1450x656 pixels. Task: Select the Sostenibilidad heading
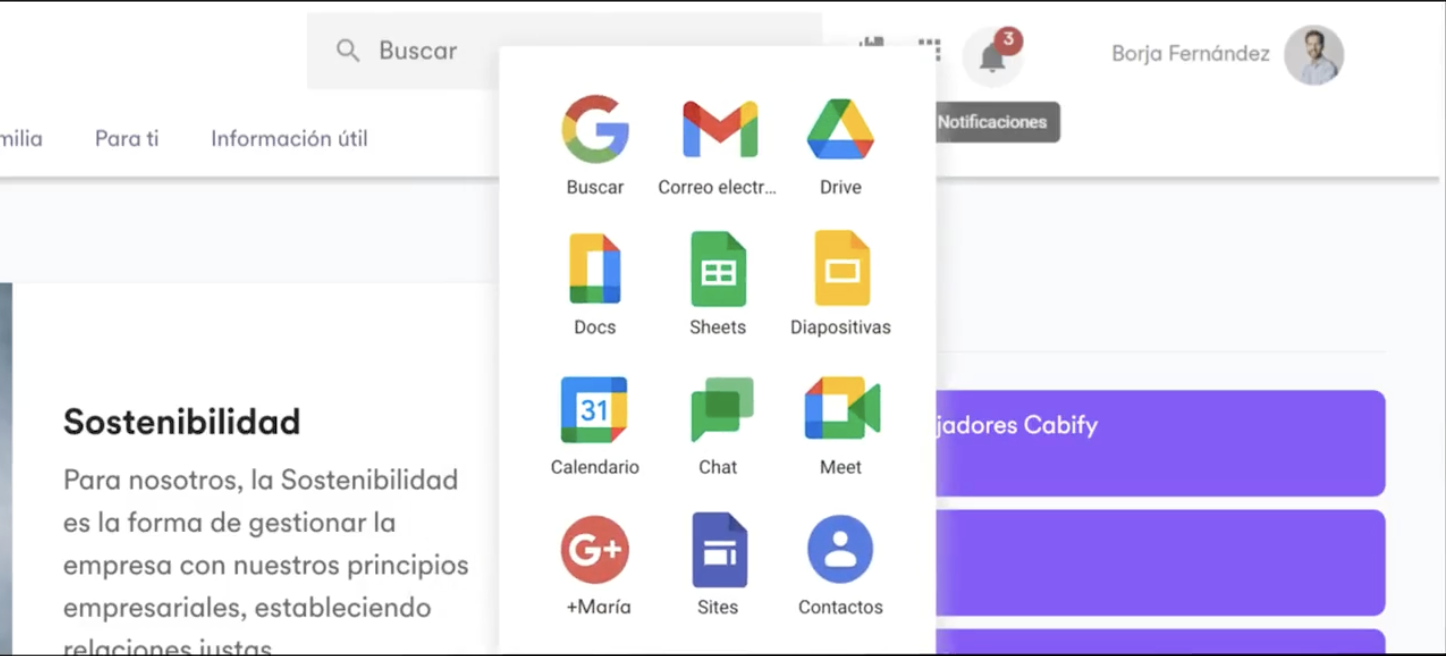pos(182,422)
